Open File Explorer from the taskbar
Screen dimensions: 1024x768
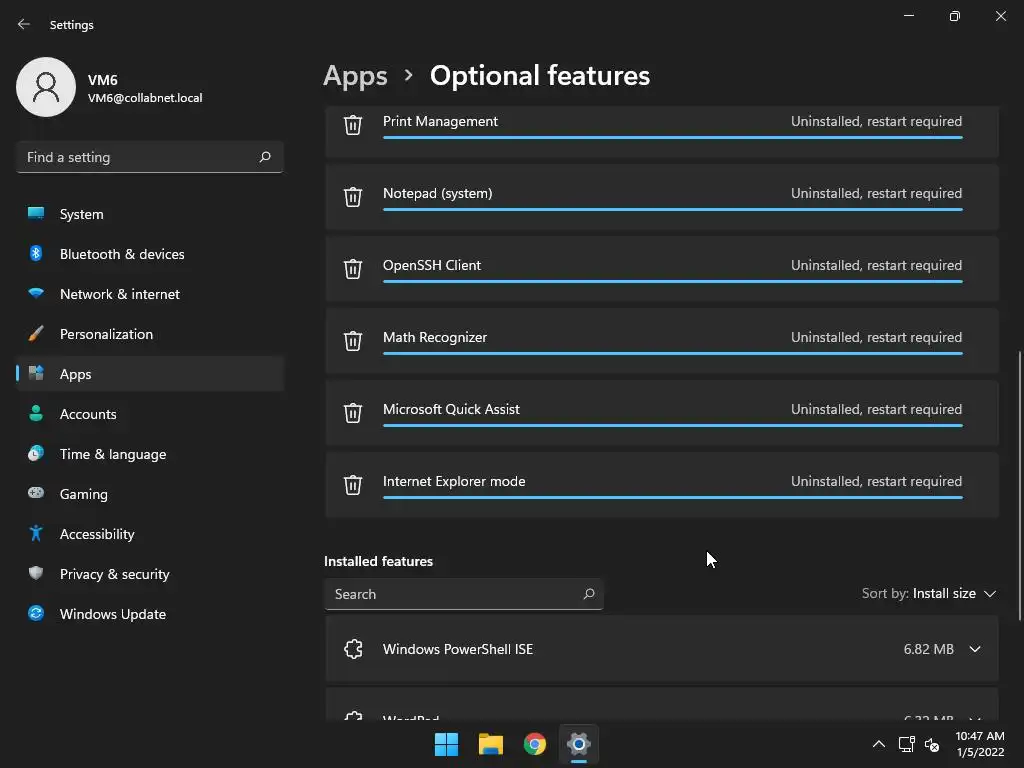[491, 744]
